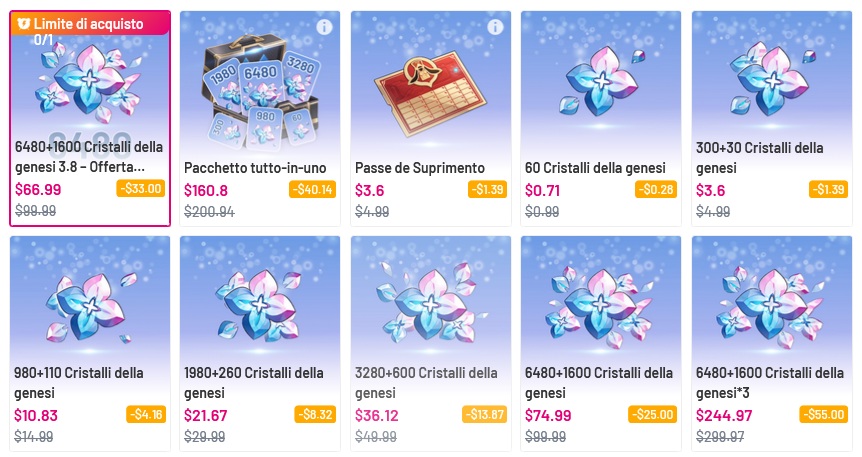862x457 pixels.
Task: Select the Pacchetto tutto-in-uno chest image
Action: [x=261, y=91]
